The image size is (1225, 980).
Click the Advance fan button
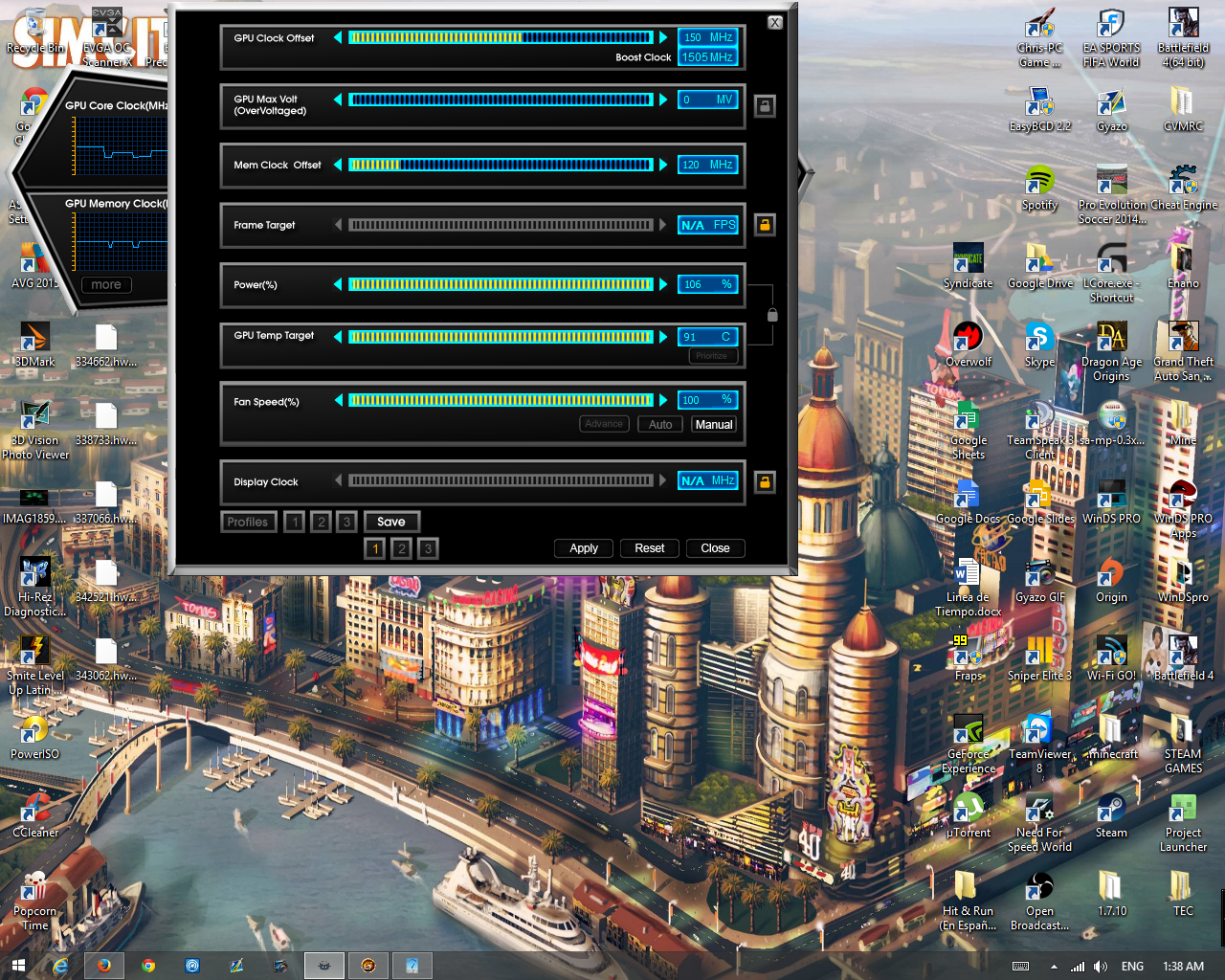(604, 424)
